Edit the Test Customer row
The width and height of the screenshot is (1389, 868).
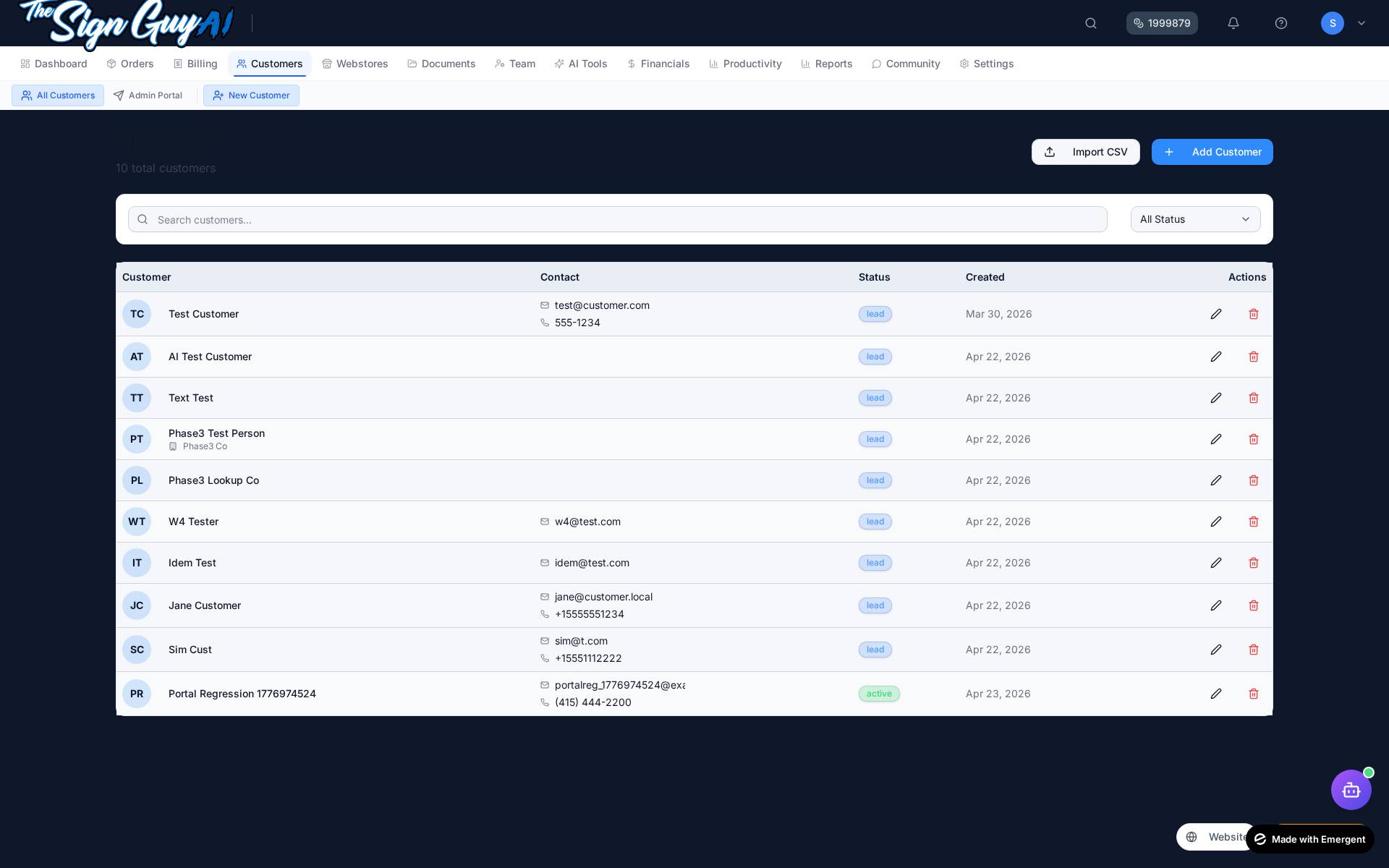1216,314
